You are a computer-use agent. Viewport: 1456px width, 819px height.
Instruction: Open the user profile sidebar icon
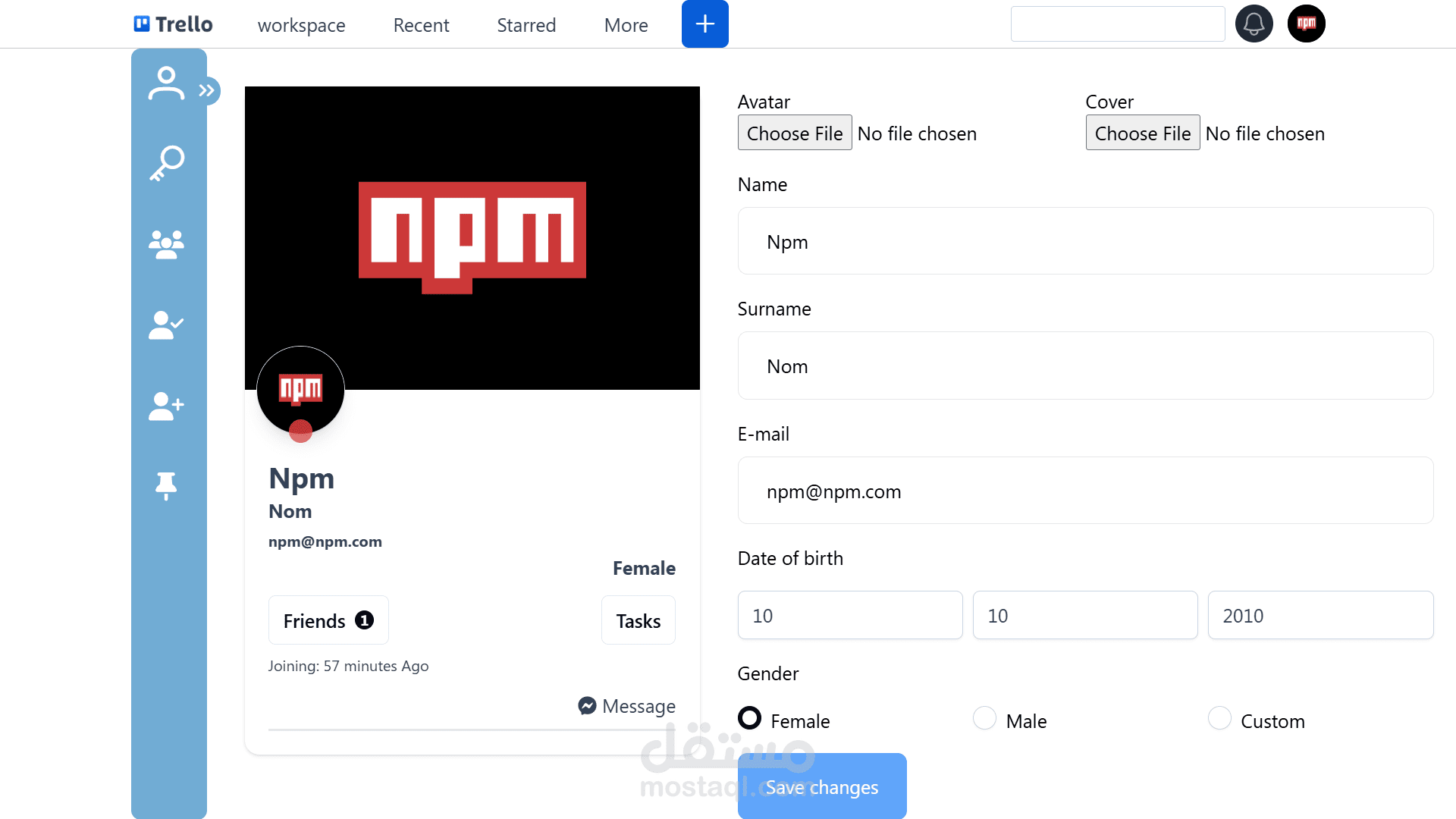pyautogui.click(x=166, y=83)
